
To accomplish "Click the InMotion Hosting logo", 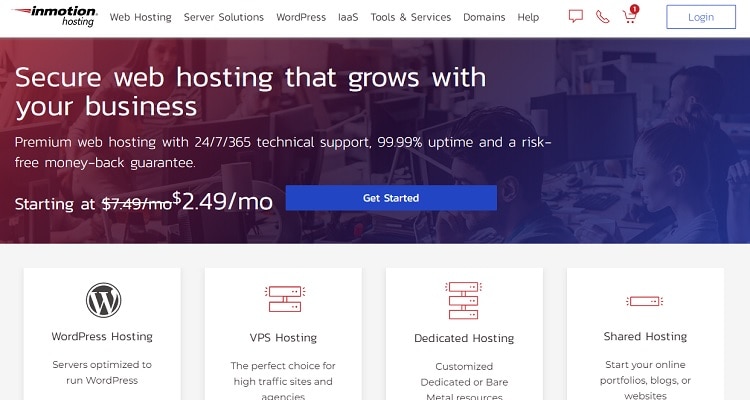I will 55,16.
